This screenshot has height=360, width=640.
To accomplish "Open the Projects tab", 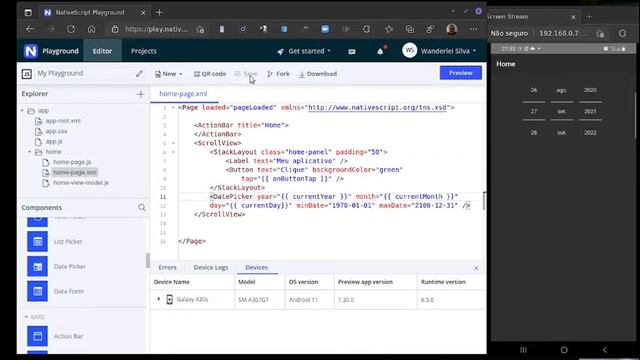I will tap(144, 51).
